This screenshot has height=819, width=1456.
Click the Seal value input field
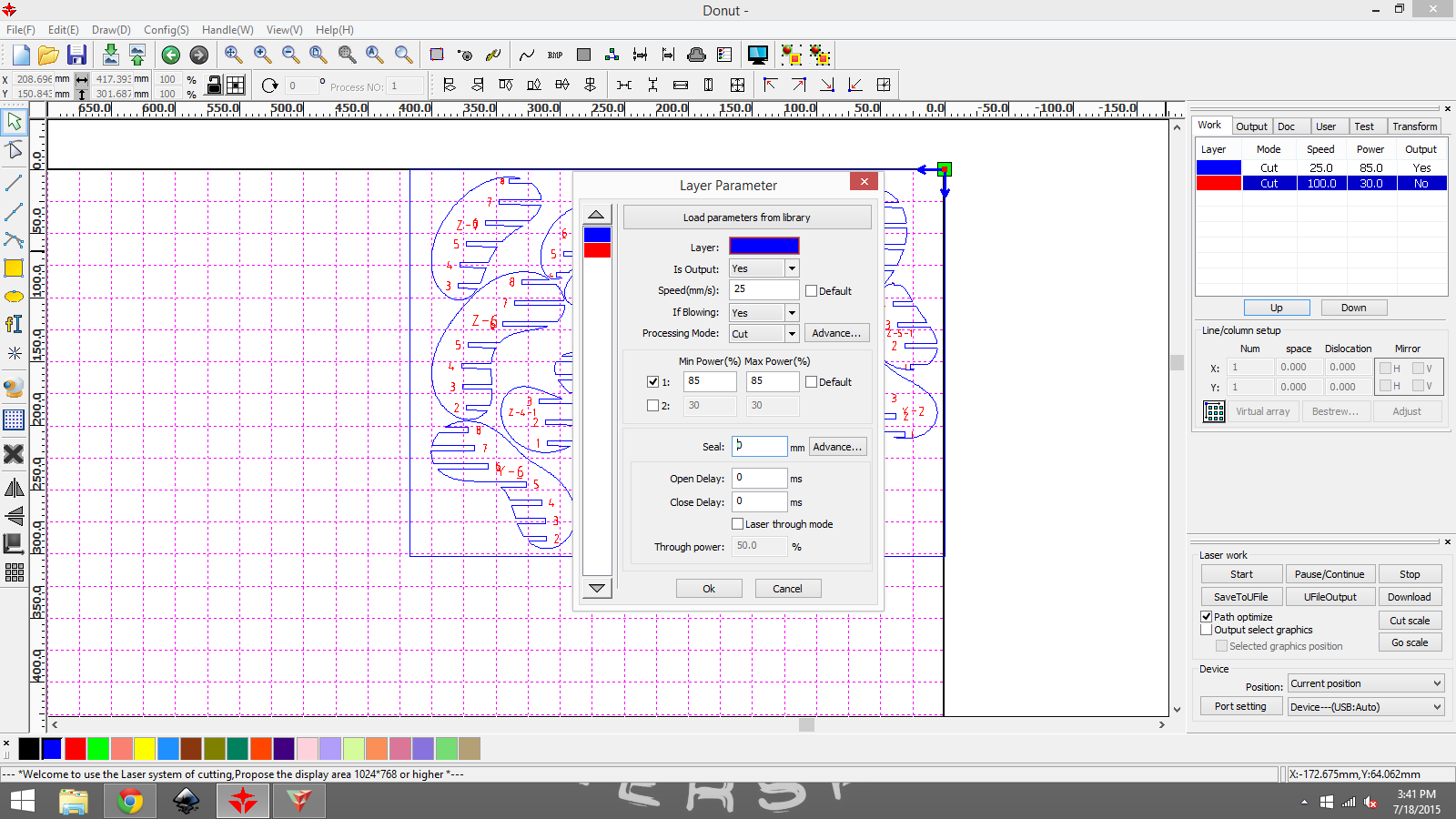[759, 446]
